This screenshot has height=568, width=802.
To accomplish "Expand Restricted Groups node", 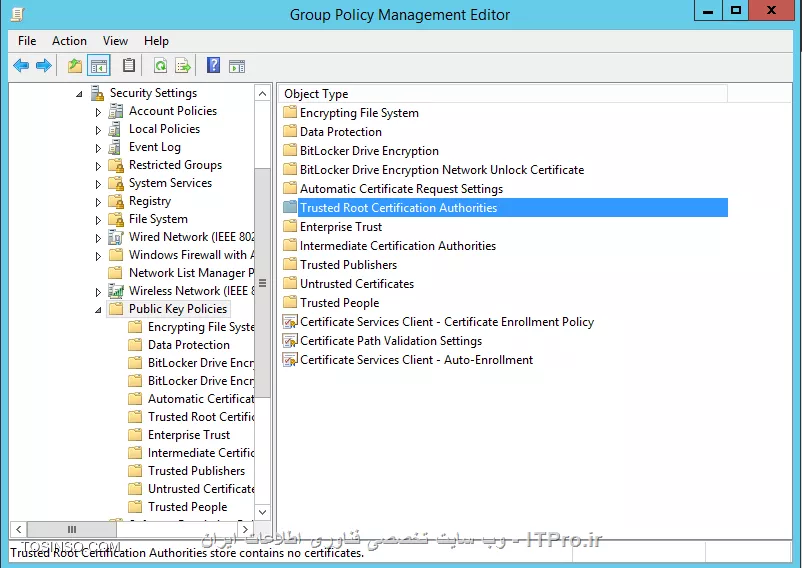I will (98, 166).
